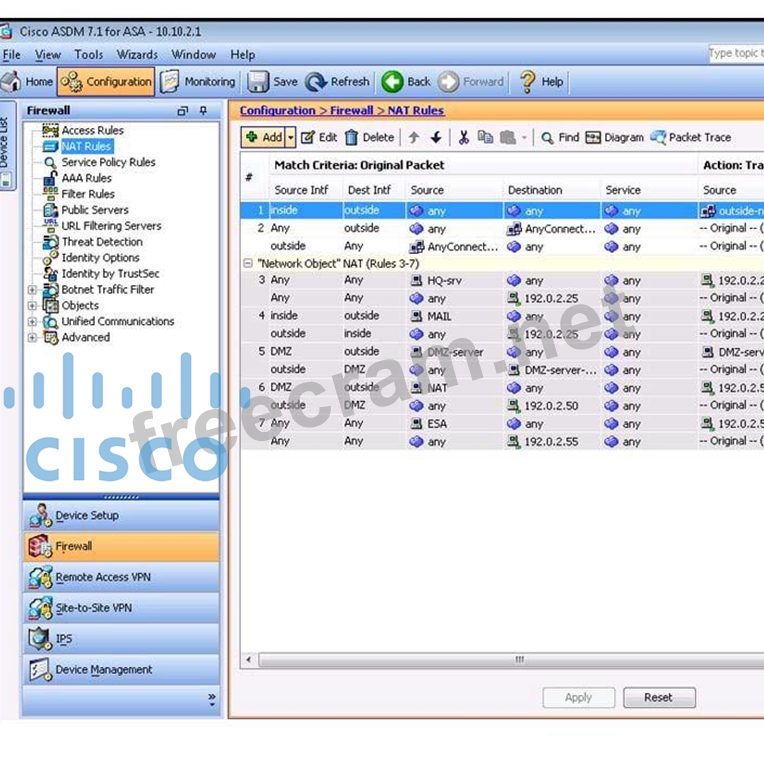Expand the Objects tree node
The height and width of the screenshot is (763, 764).
33,306
